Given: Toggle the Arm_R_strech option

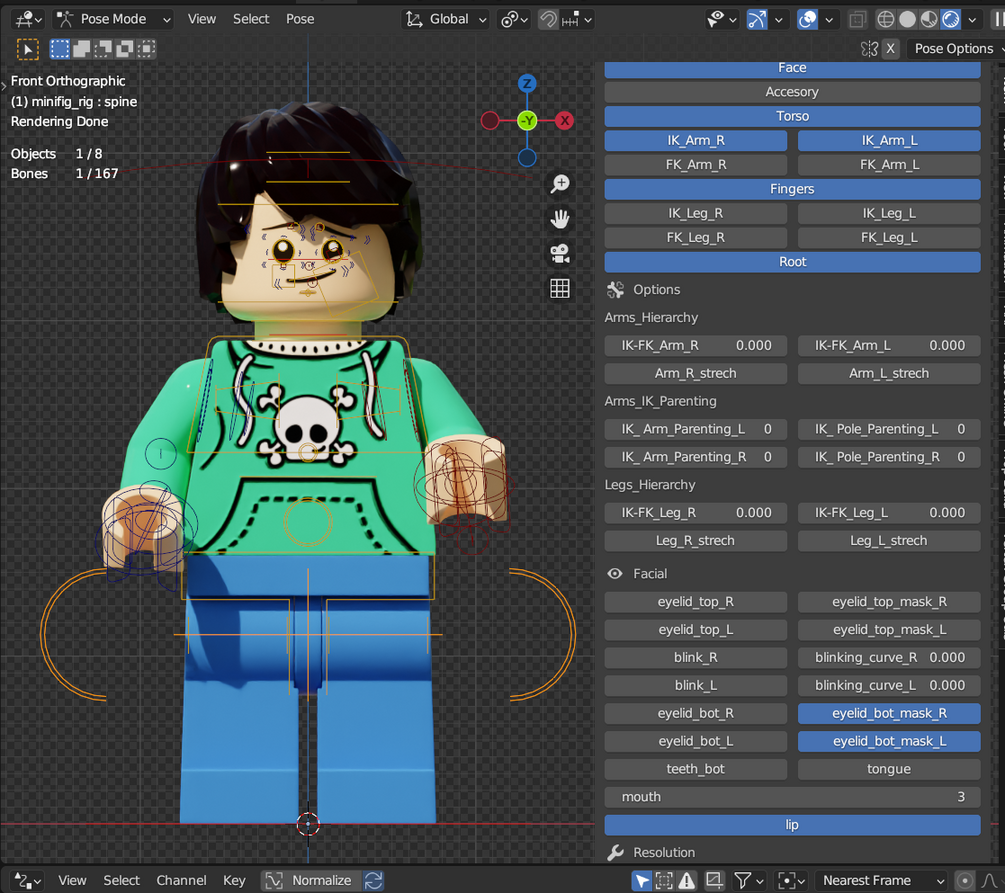Looking at the screenshot, I should coord(695,373).
